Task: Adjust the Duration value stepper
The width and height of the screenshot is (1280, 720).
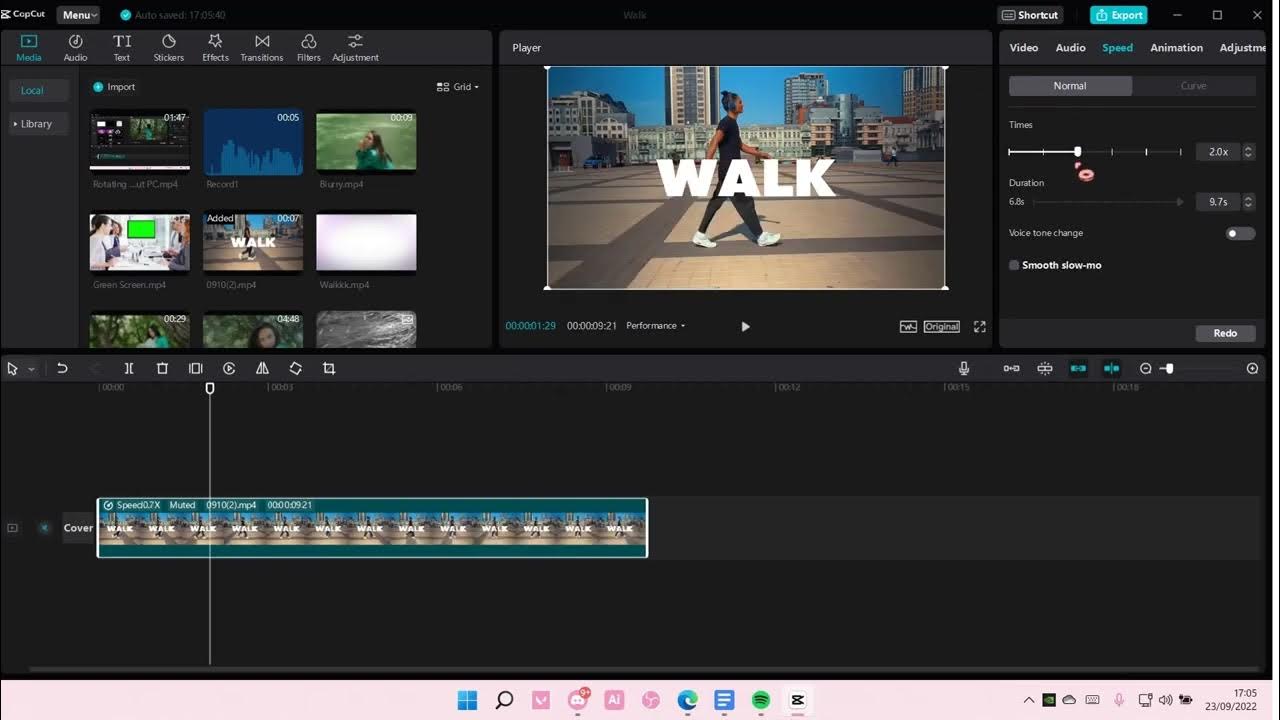Action: click(1248, 202)
